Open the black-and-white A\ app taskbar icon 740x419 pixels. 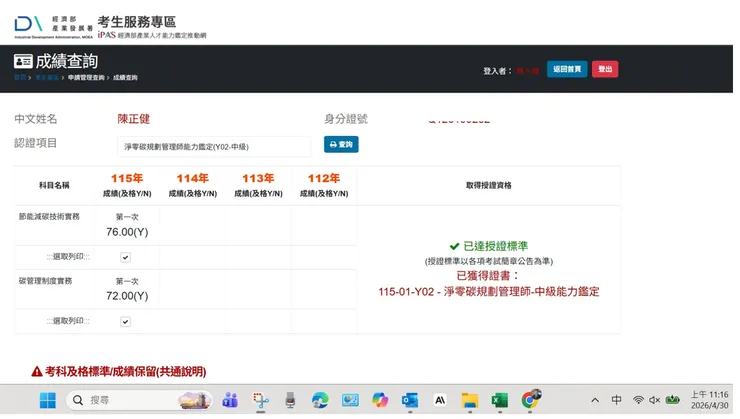[x=440, y=400]
